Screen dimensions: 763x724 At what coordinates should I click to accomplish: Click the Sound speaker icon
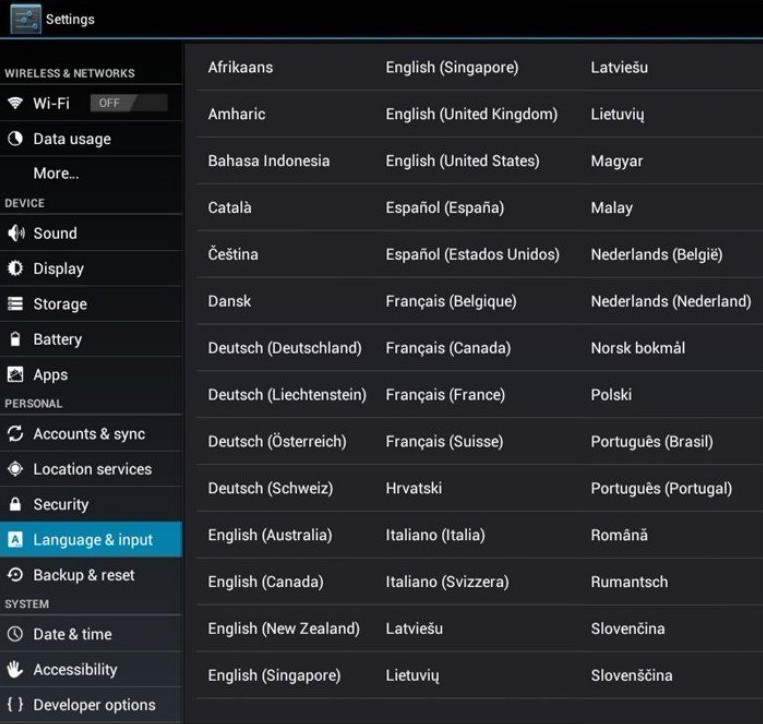tap(16, 233)
